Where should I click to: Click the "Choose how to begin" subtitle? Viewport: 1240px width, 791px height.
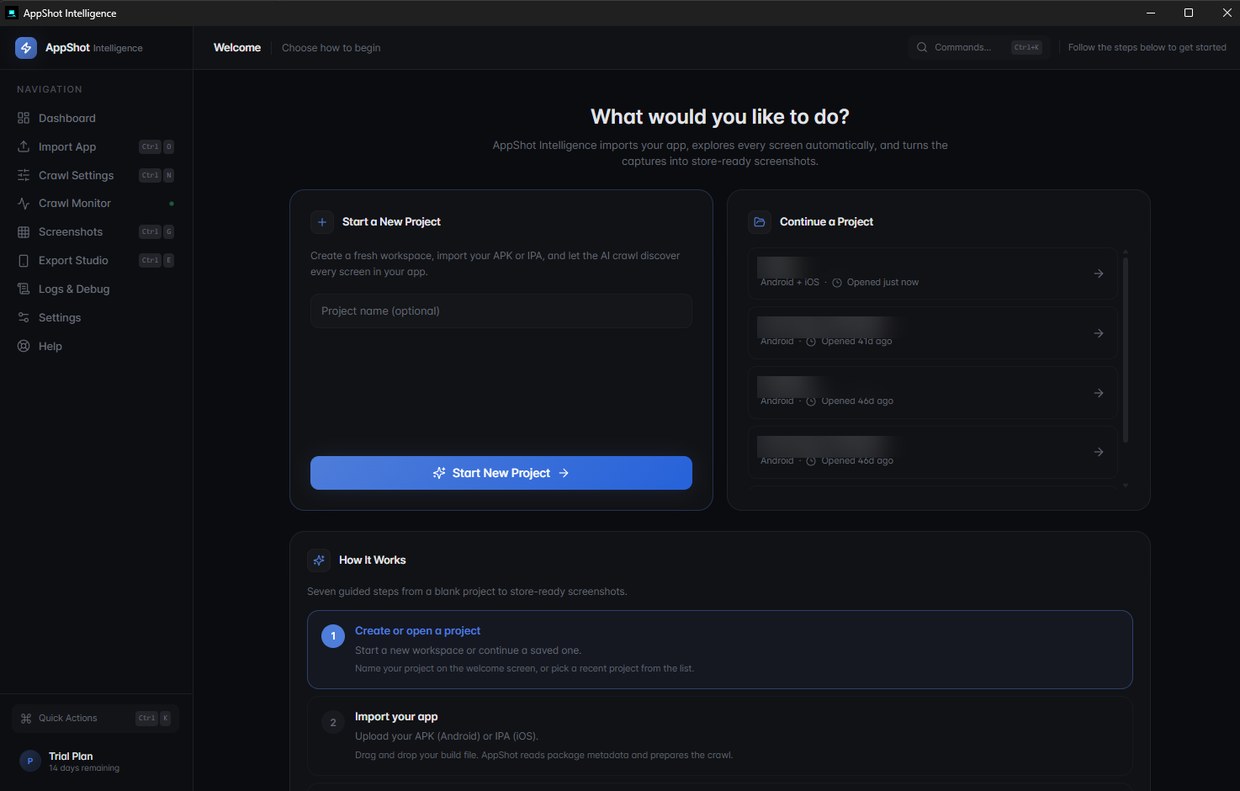(331, 48)
